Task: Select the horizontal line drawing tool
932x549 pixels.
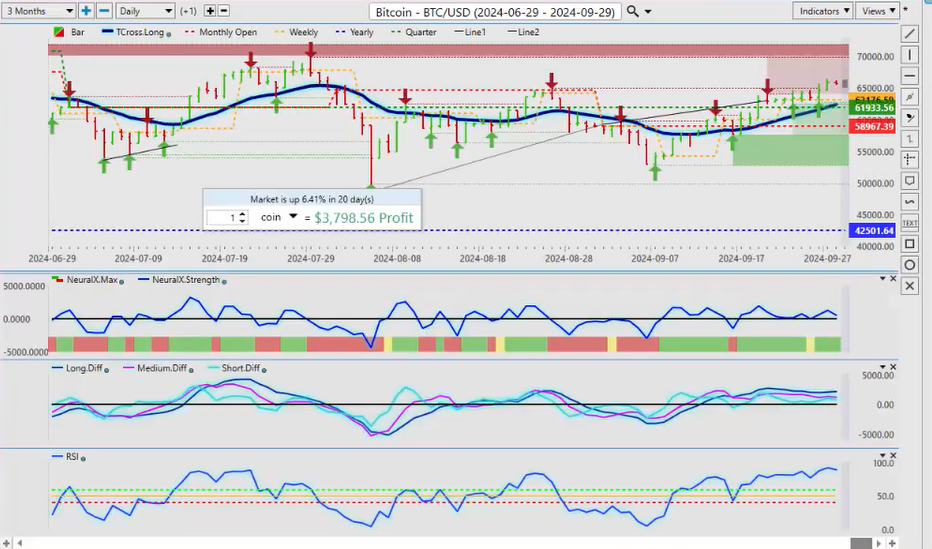Action: pos(909,75)
